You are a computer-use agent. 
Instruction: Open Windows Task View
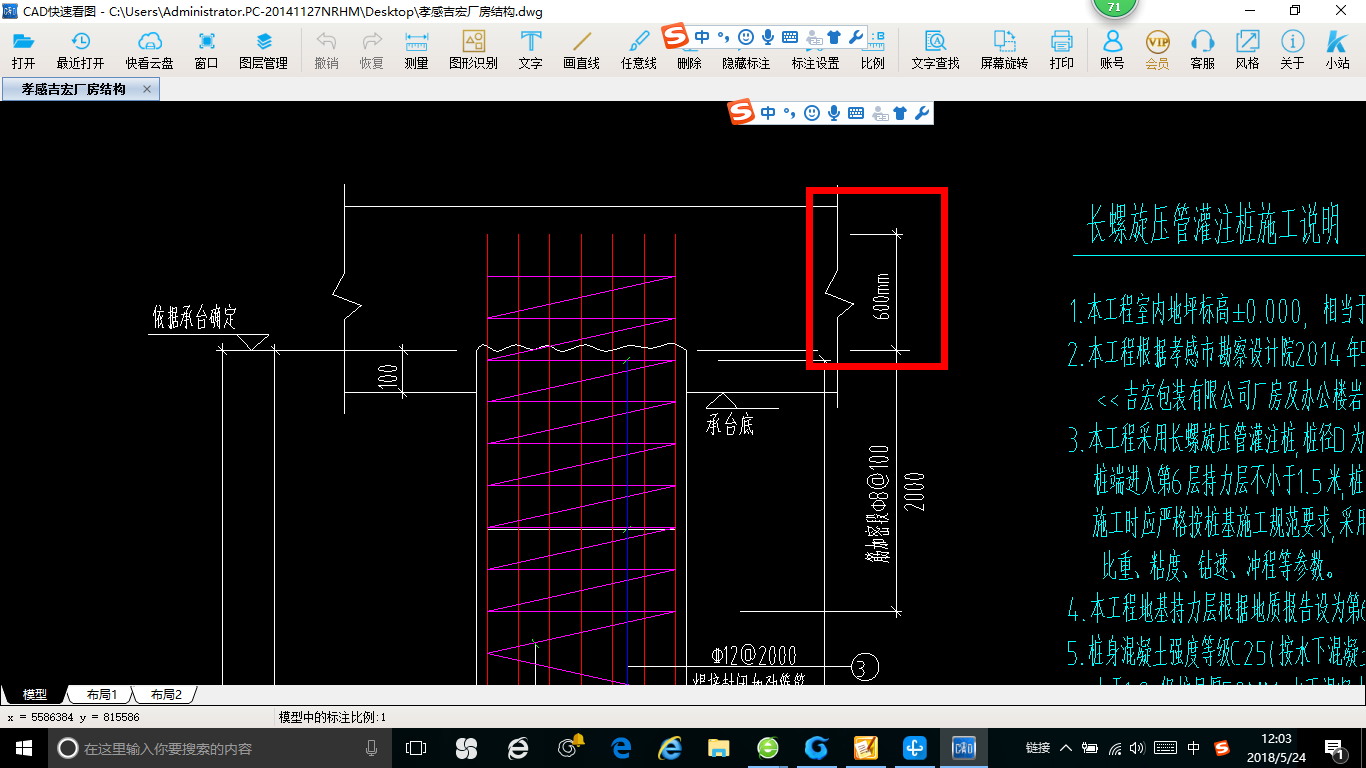[416, 748]
